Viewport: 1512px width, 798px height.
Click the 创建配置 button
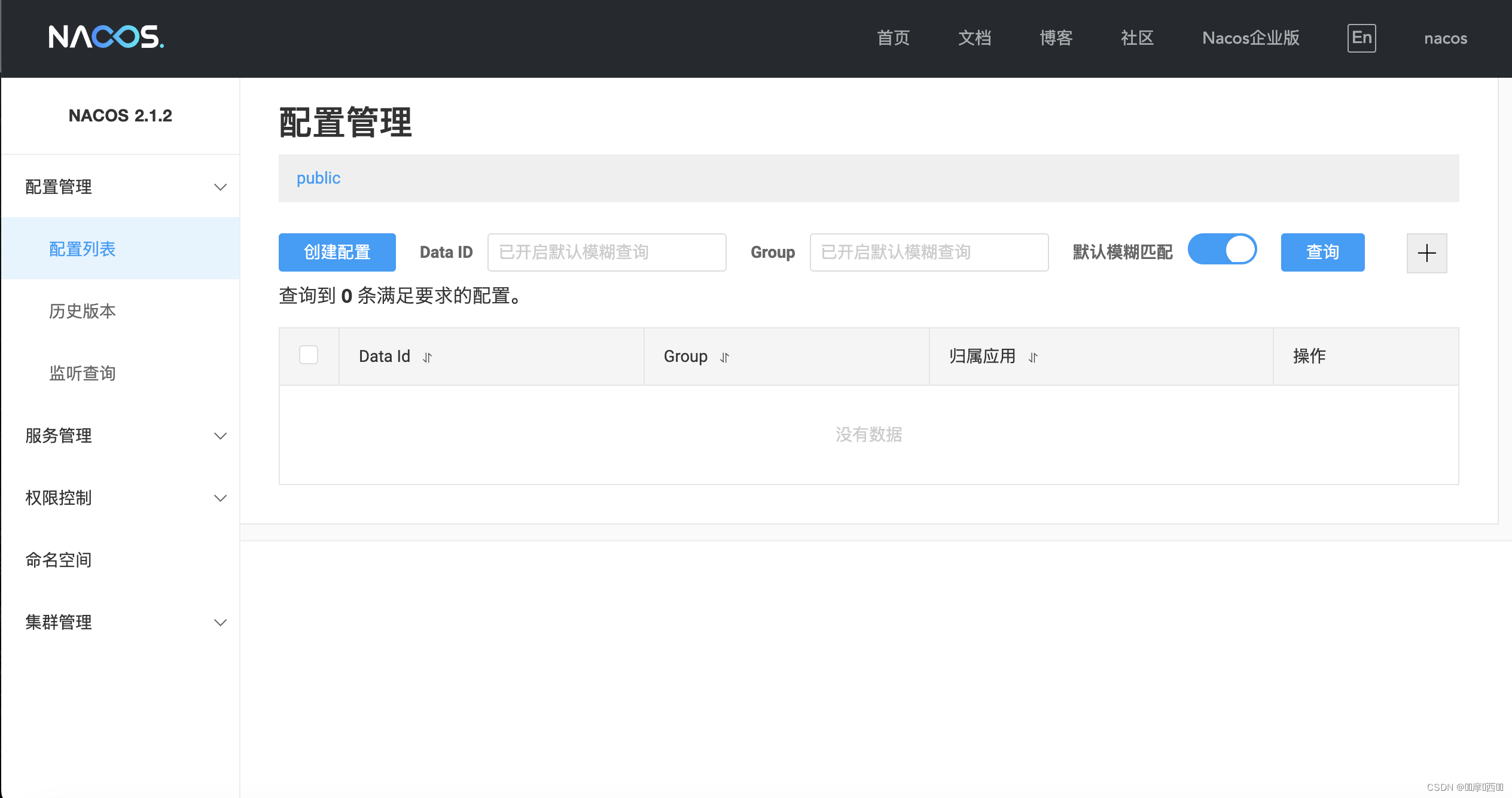[337, 252]
